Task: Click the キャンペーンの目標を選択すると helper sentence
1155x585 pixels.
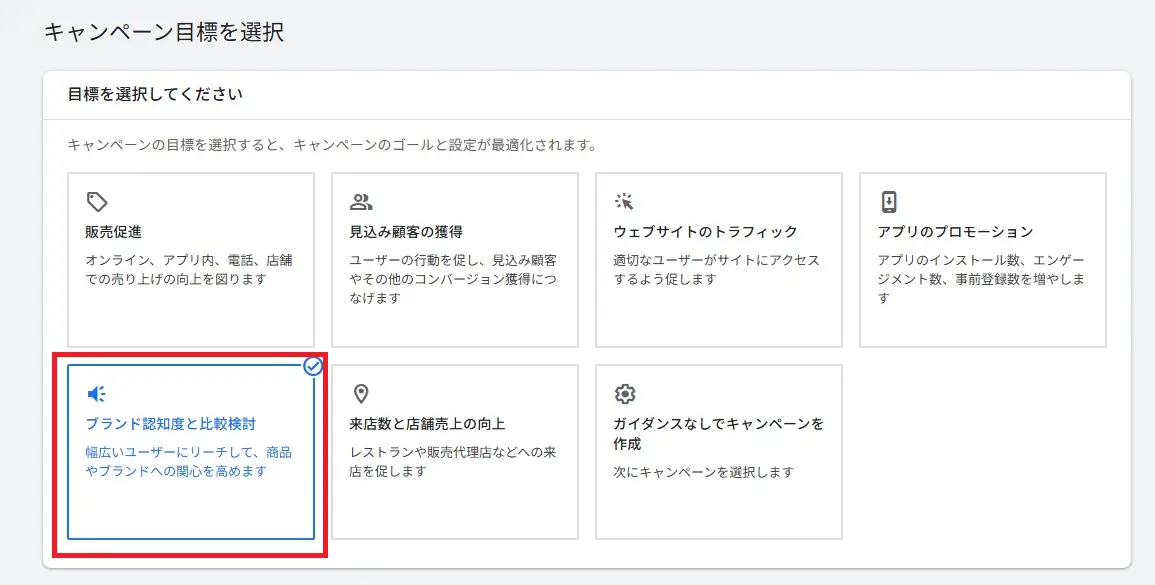Action: coord(332,145)
